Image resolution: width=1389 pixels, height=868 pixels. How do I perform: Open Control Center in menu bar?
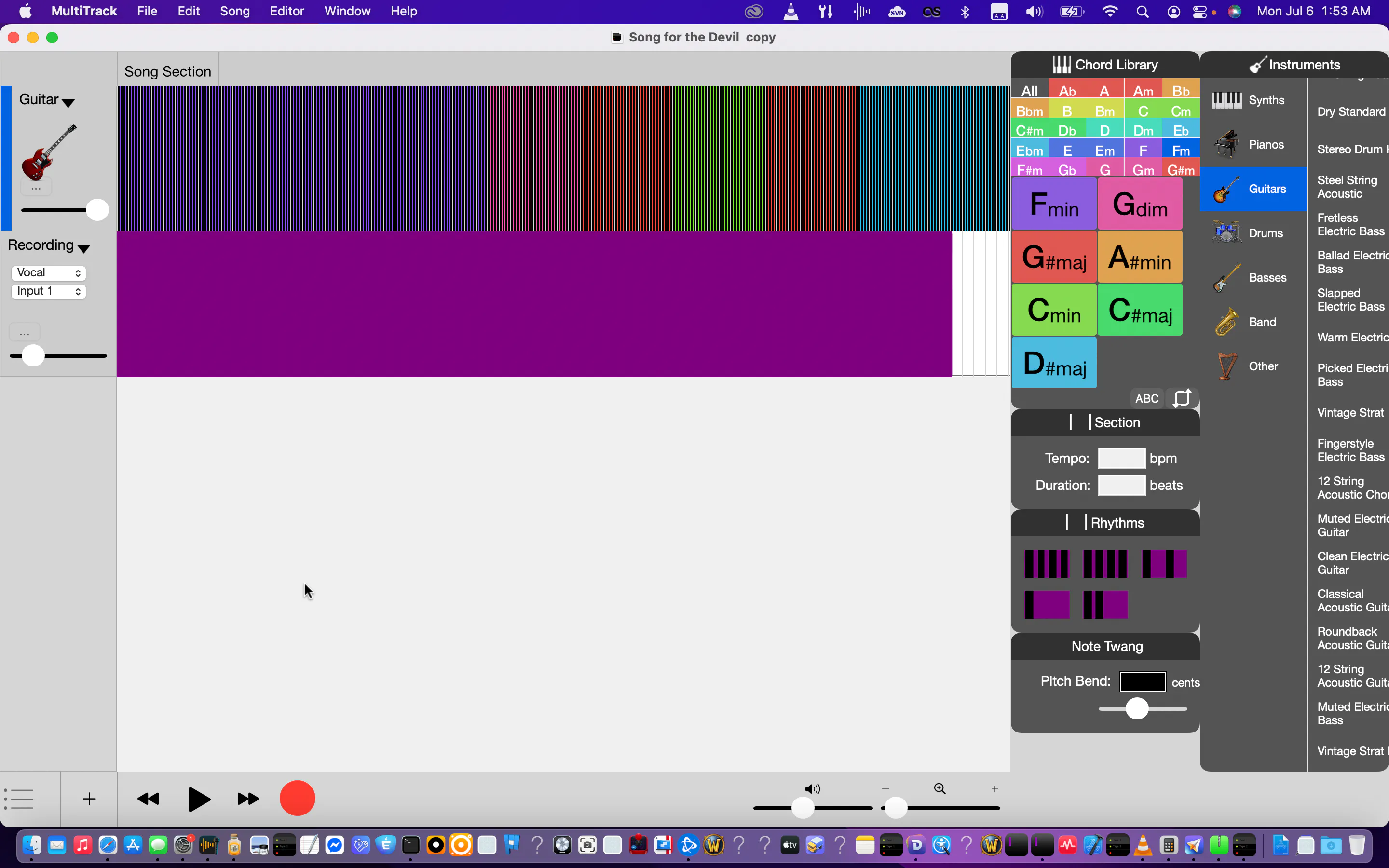coord(1199,12)
